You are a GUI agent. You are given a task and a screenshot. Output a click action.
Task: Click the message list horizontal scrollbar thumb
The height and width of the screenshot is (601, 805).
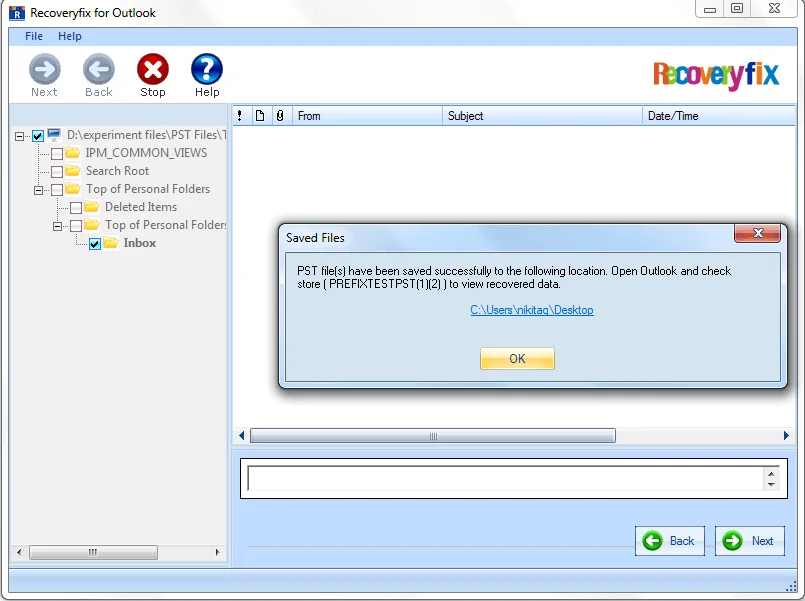(x=433, y=436)
